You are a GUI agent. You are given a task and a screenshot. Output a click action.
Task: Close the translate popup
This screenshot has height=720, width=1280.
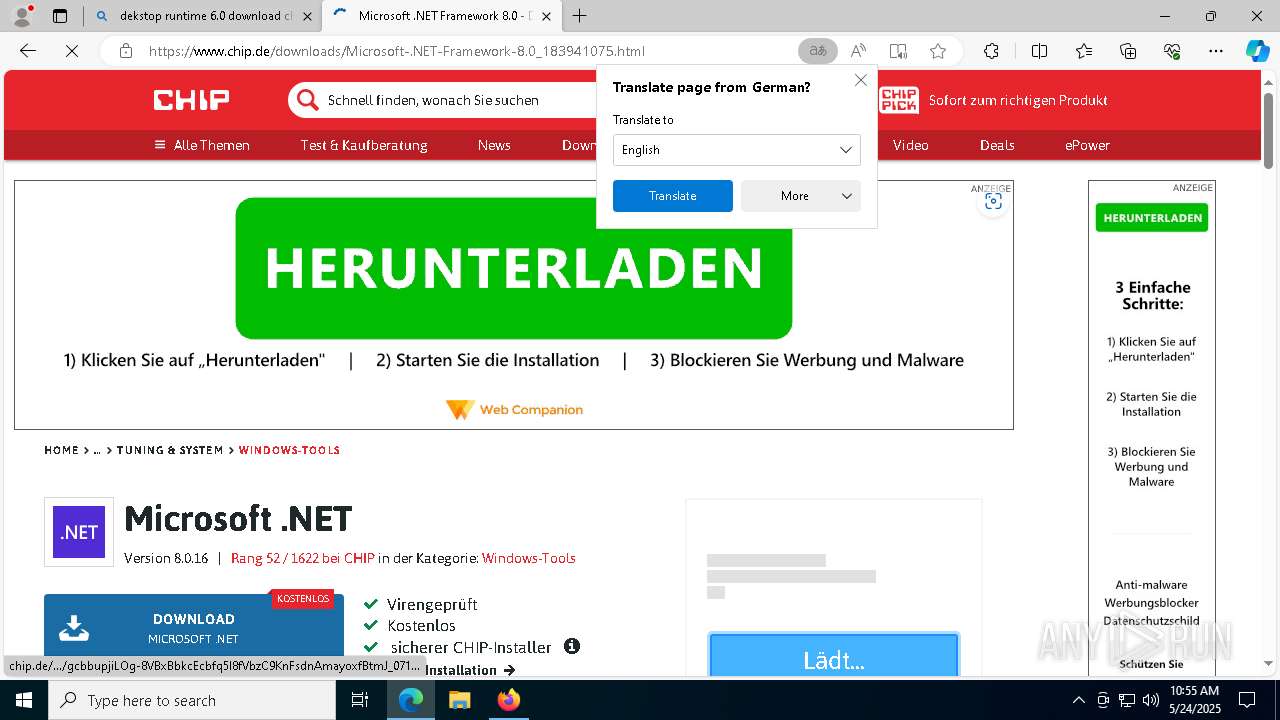(x=860, y=80)
